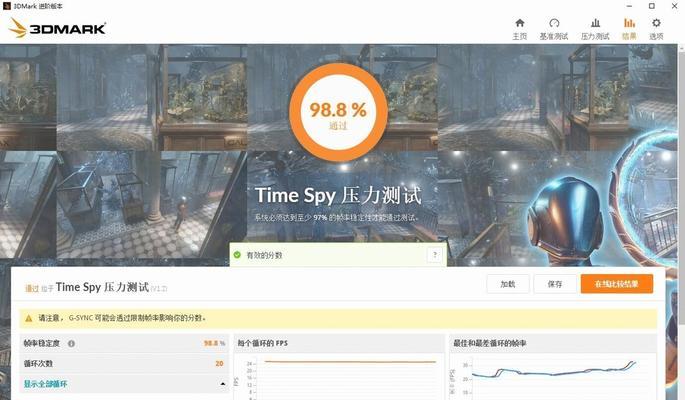The image size is (685, 400).
Task: Click the question mark help button
Action: click(x=435, y=255)
